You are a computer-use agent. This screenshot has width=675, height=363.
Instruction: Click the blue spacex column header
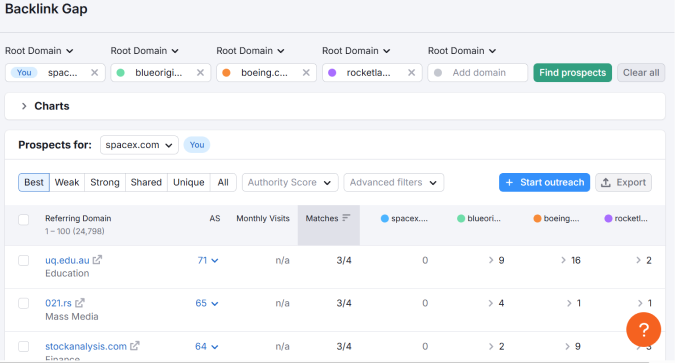[404, 218]
